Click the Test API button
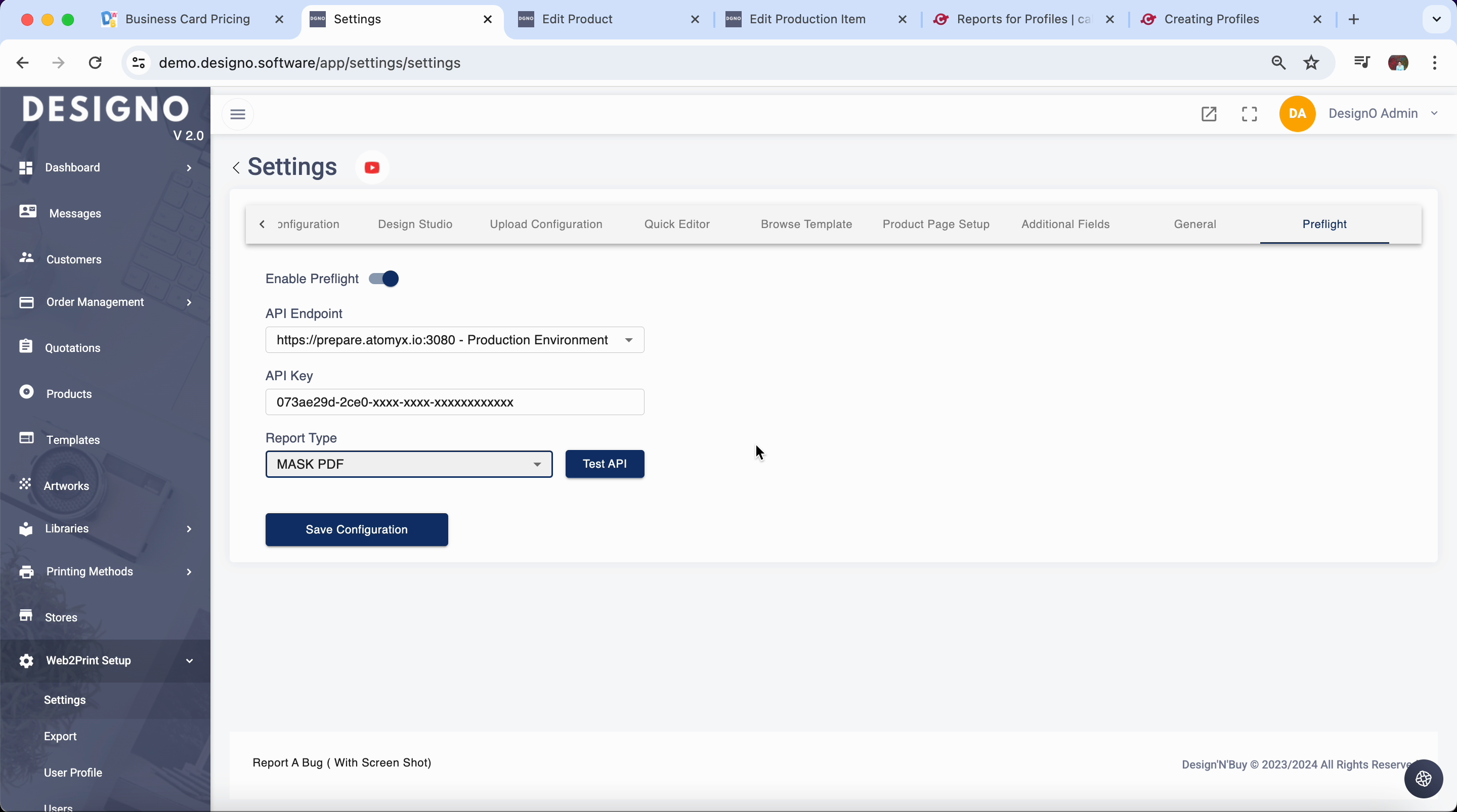 point(604,464)
